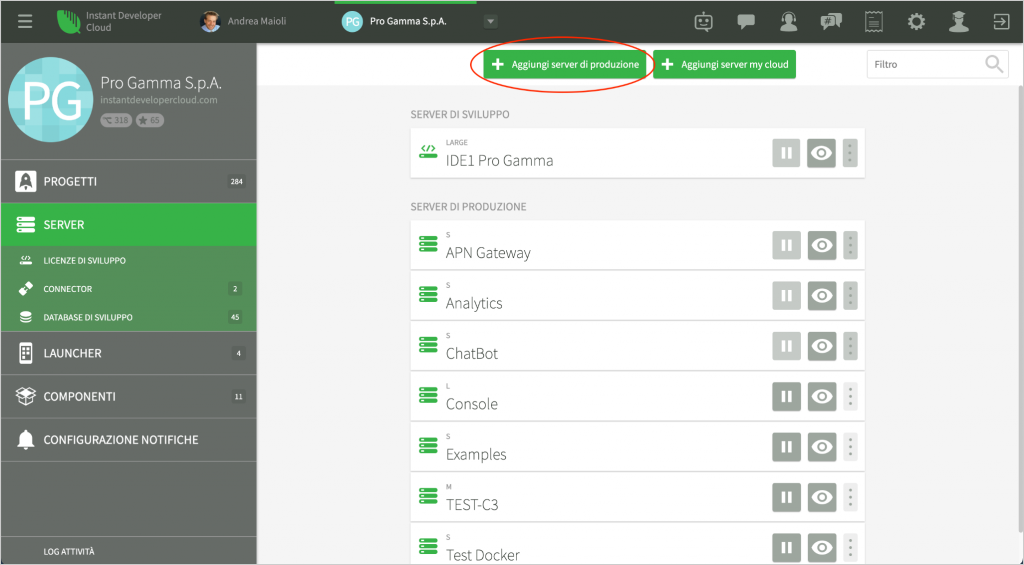Click eye icon for Console
Viewport: 1024px width, 565px height.
[x=822, y=396]
